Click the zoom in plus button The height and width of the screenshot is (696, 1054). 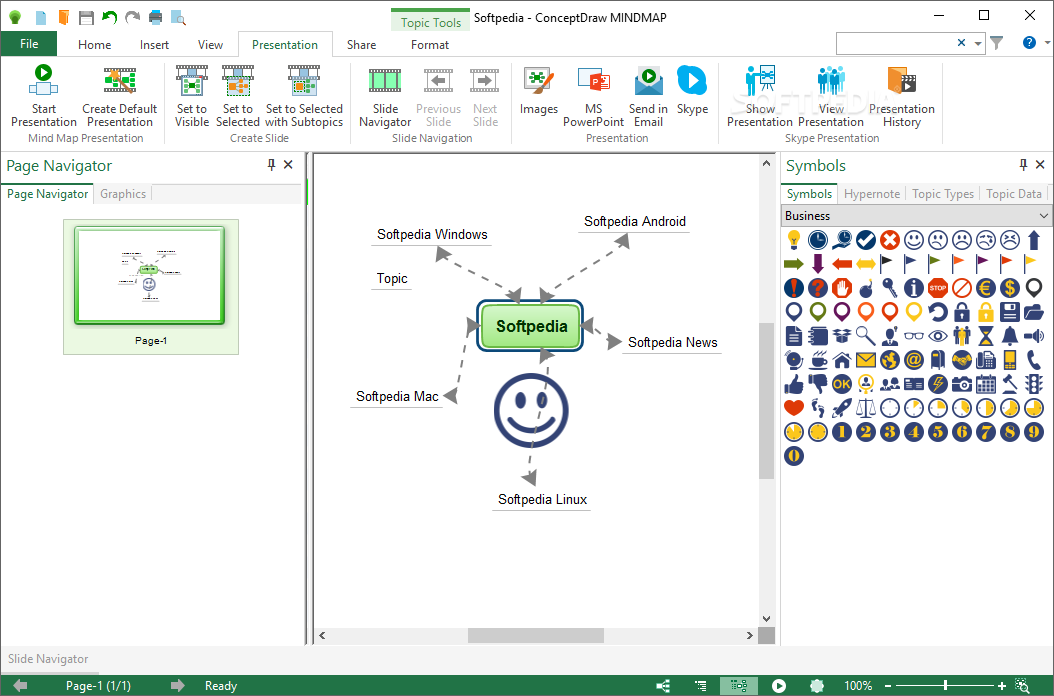1002,686
